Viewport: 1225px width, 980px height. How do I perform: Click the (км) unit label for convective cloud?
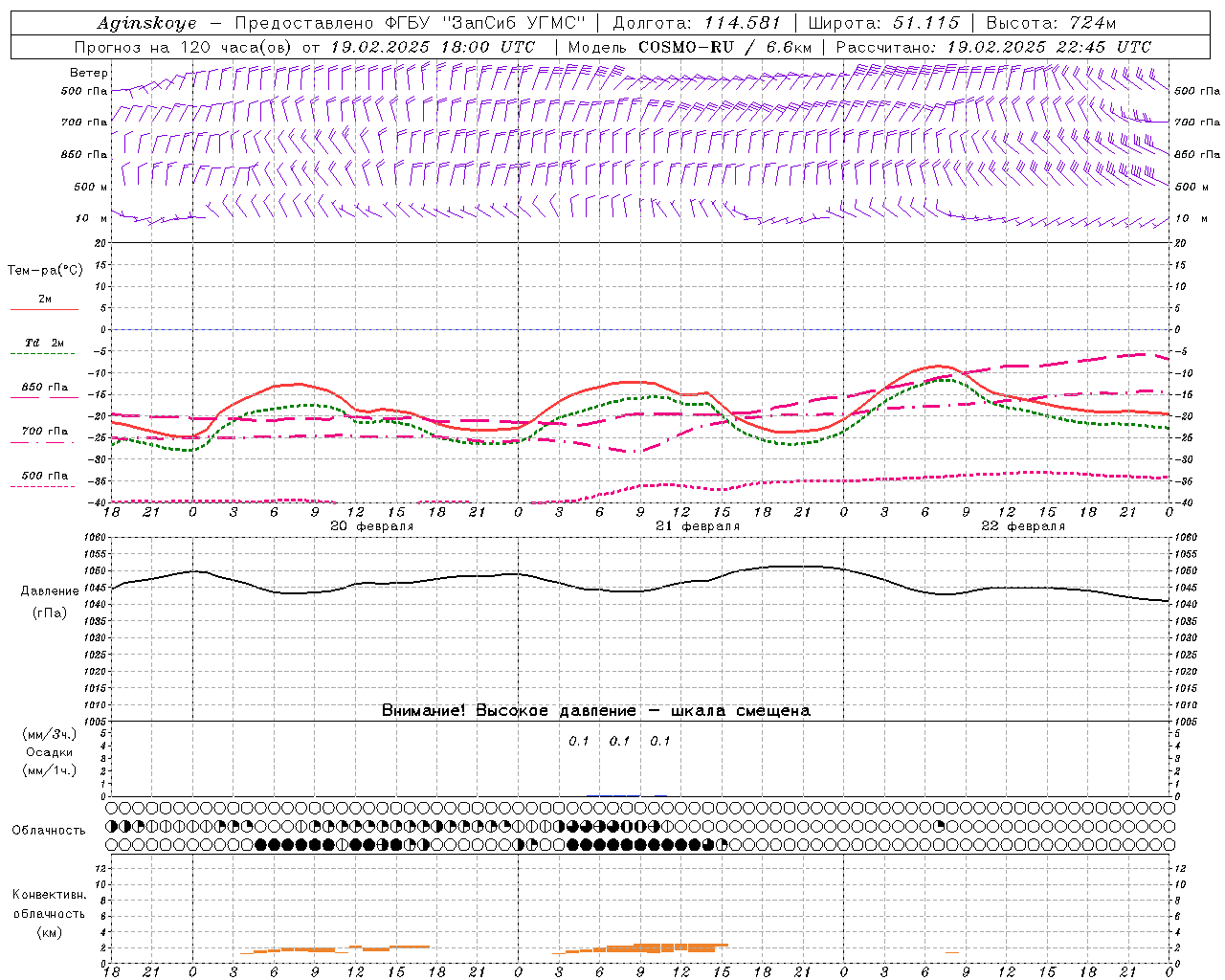[x=49, y=932]
